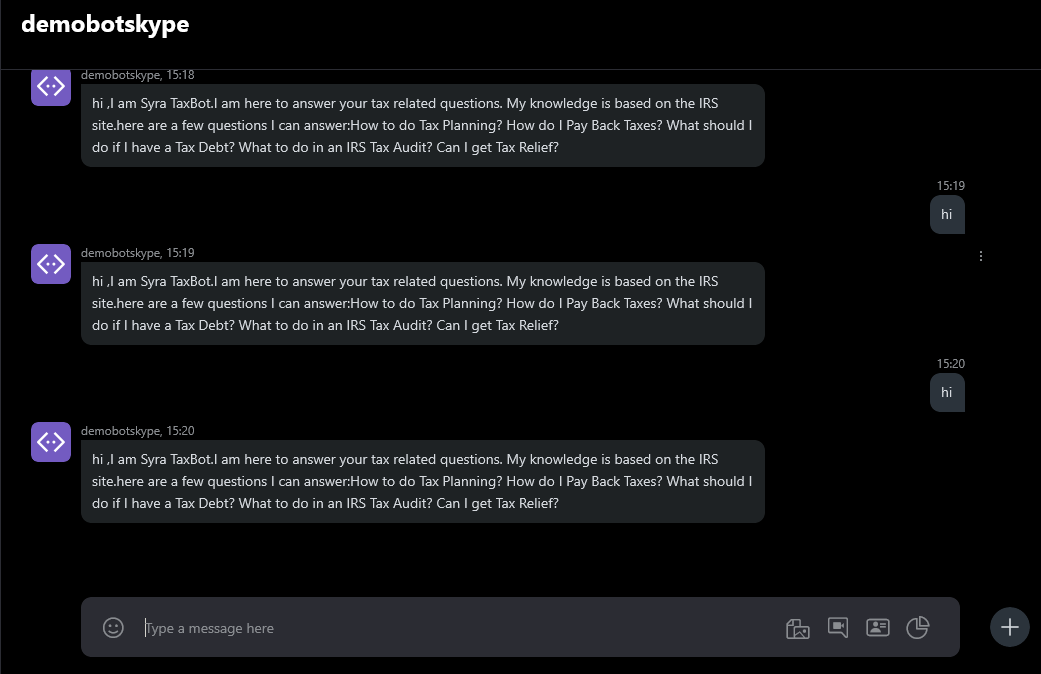Viewport: 1041px width, 674px height.
Task: Click the round plus button
Action: pyautogui.click(x=1010, y=627)
